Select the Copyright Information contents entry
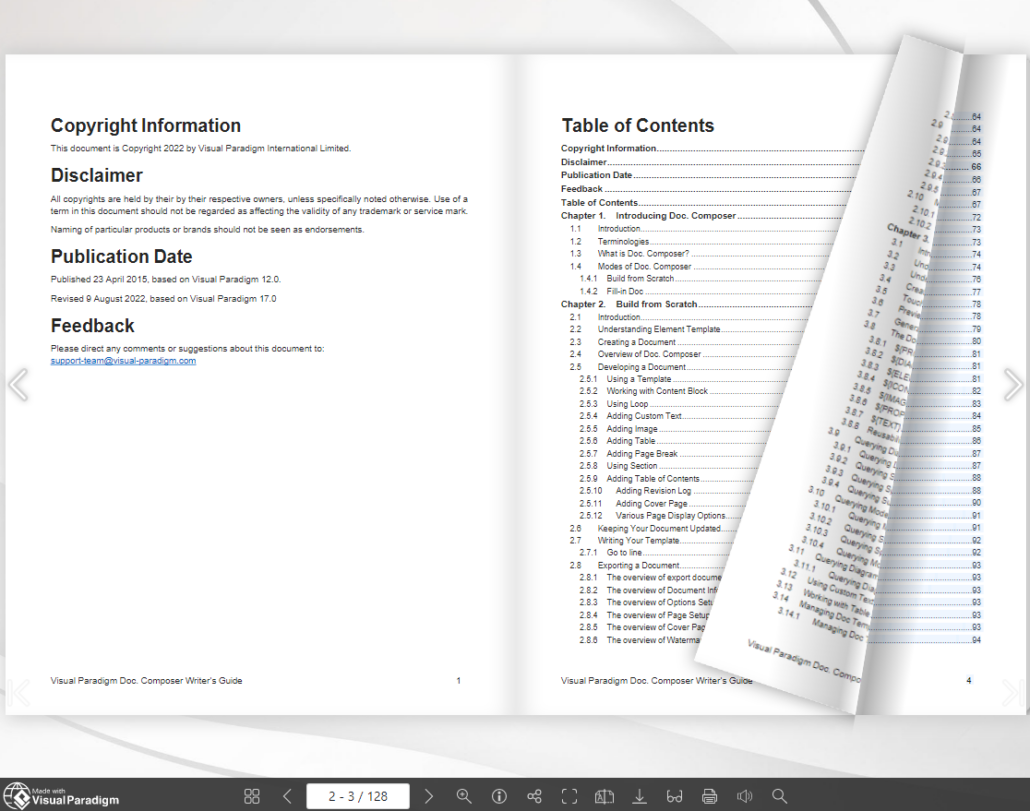 (608, 148)
